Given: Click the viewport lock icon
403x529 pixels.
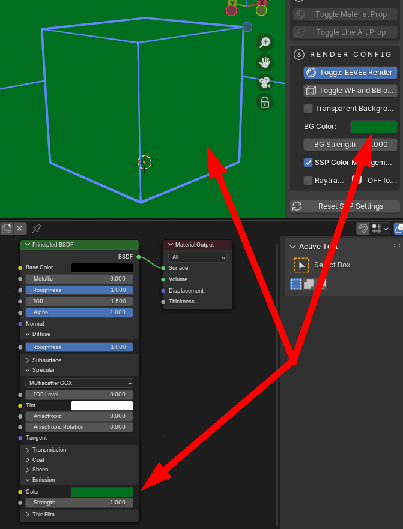Looking at the screenshot, I should coord(265,102).
